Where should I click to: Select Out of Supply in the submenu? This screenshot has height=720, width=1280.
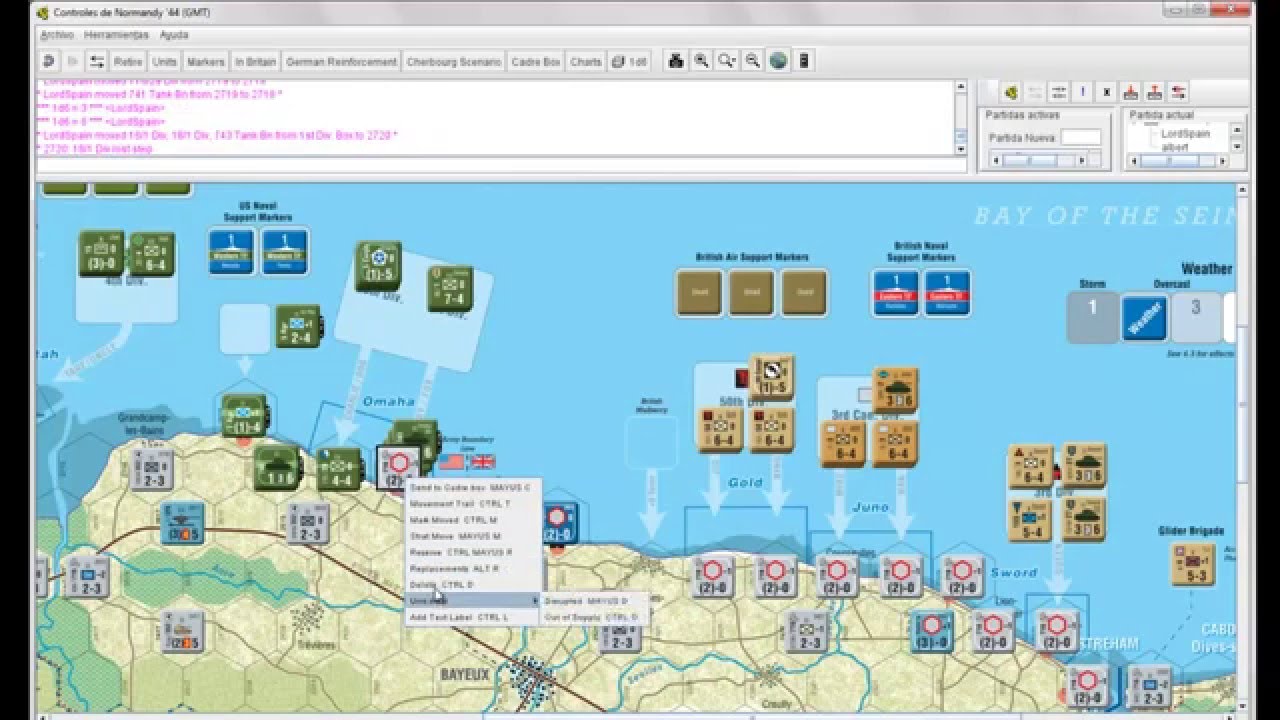[592, 617]
